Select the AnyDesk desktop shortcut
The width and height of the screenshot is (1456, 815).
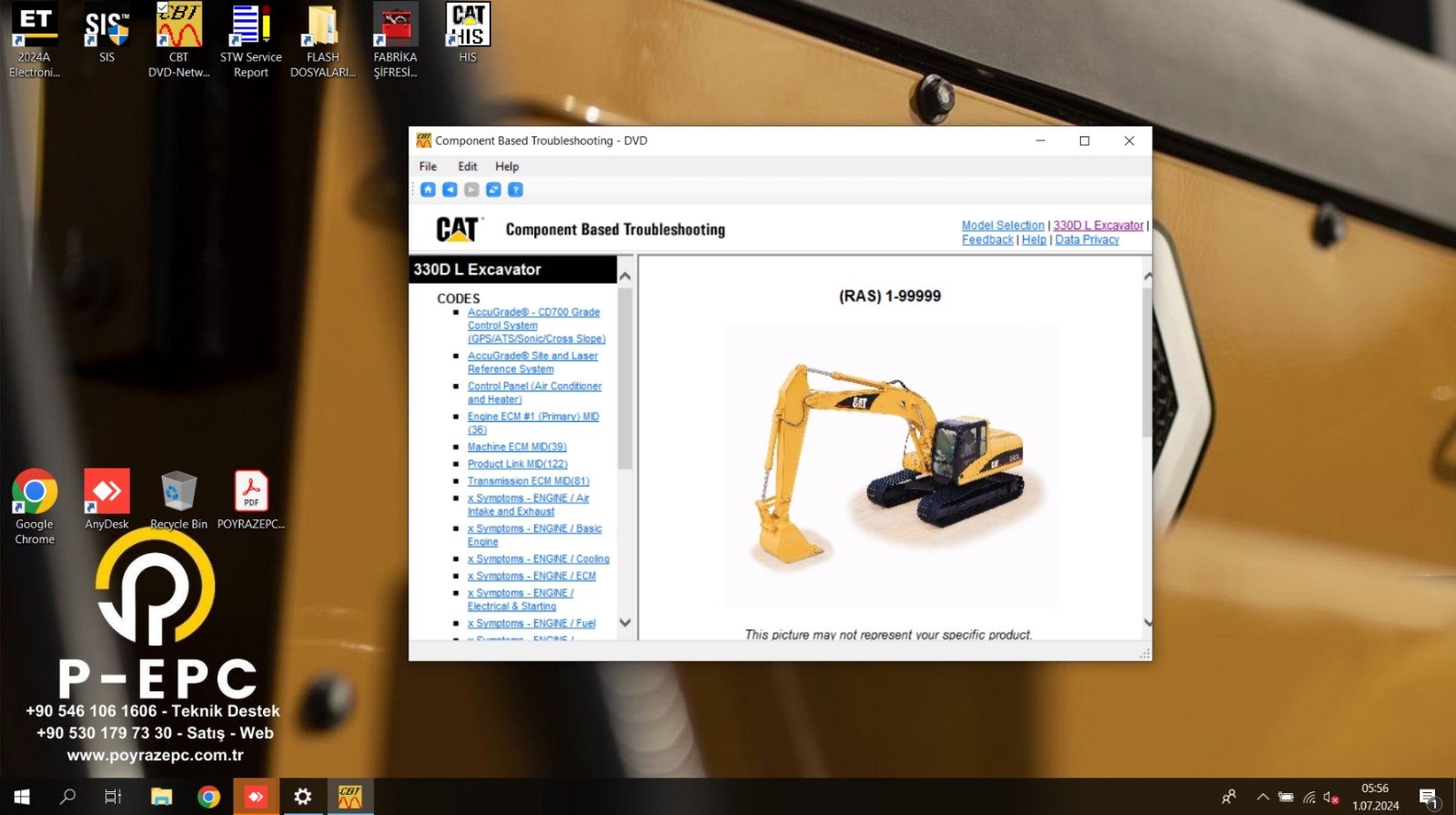[x=106, y=499]
